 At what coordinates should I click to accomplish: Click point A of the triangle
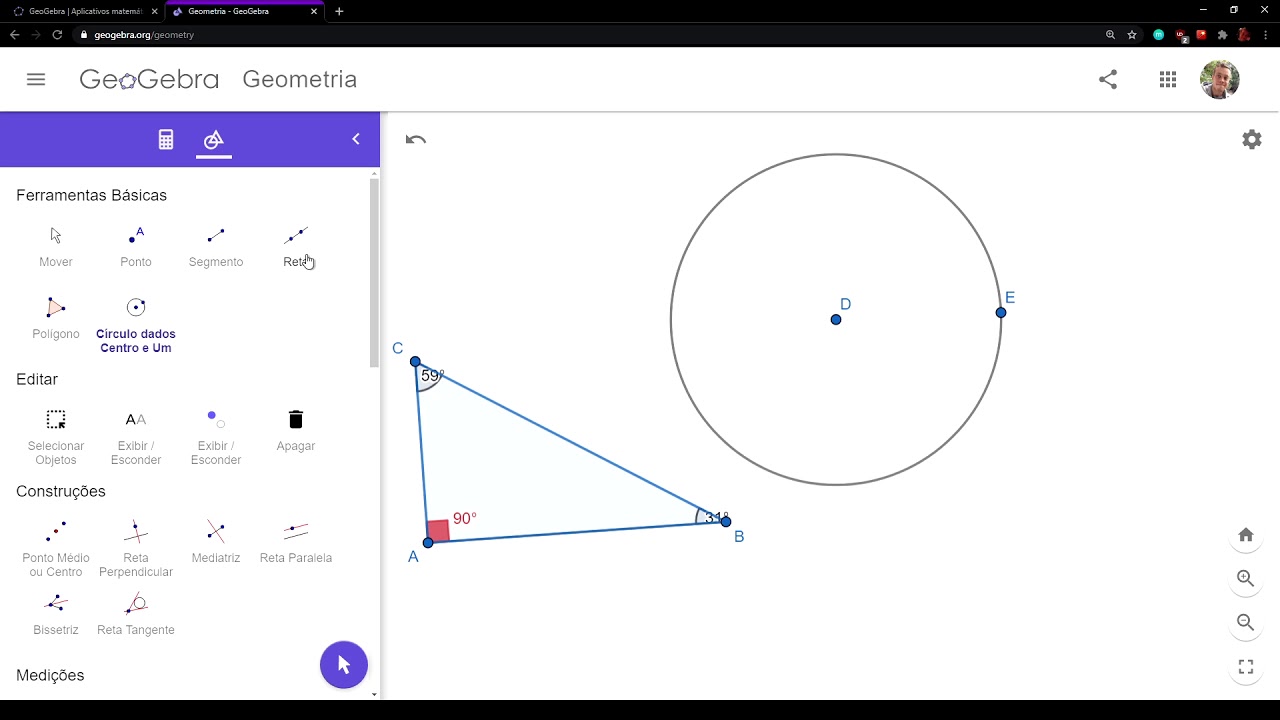point(428,542)
